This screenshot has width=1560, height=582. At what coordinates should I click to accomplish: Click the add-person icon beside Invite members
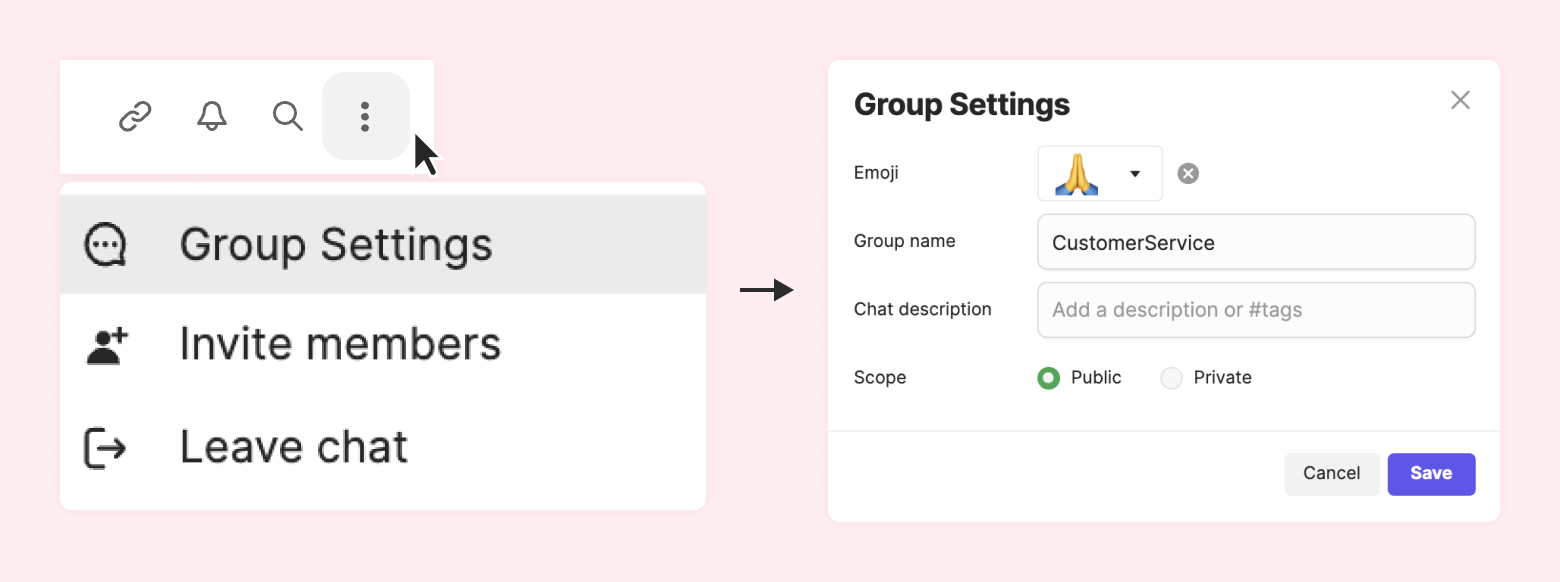(x=107, y=345)
